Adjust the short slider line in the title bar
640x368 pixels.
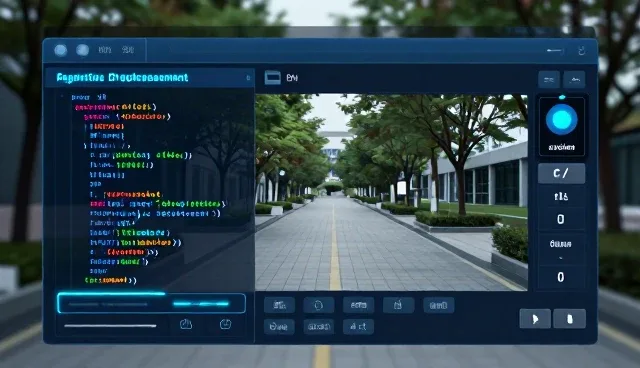555,51
